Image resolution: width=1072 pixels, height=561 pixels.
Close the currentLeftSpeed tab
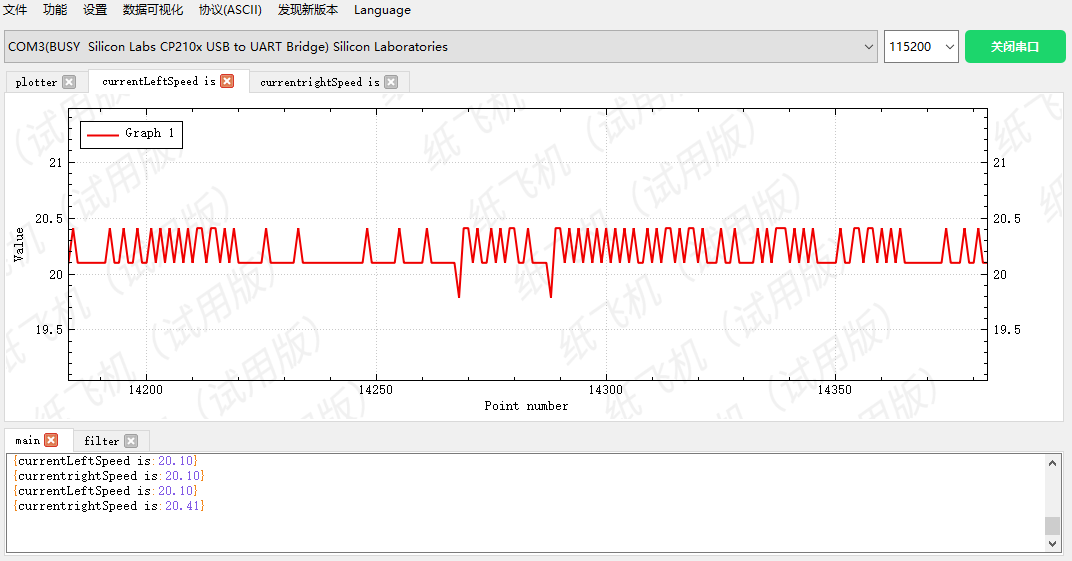click(x=227, y=81)
